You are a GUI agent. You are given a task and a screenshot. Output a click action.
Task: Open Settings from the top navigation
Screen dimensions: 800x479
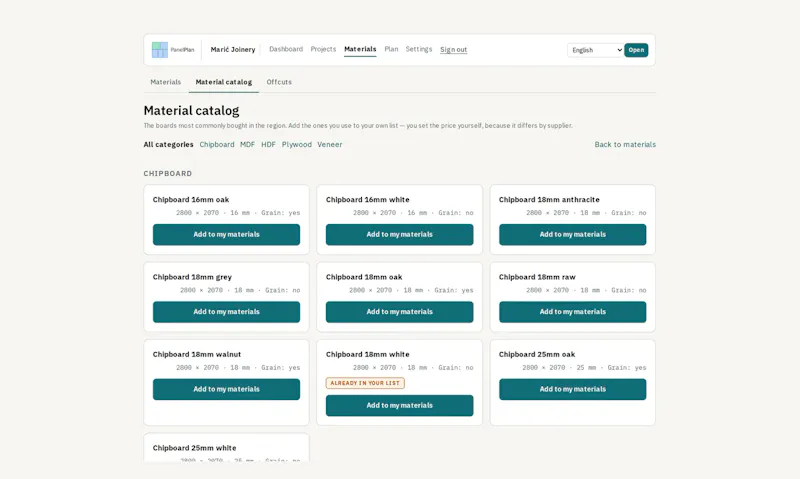418,49
